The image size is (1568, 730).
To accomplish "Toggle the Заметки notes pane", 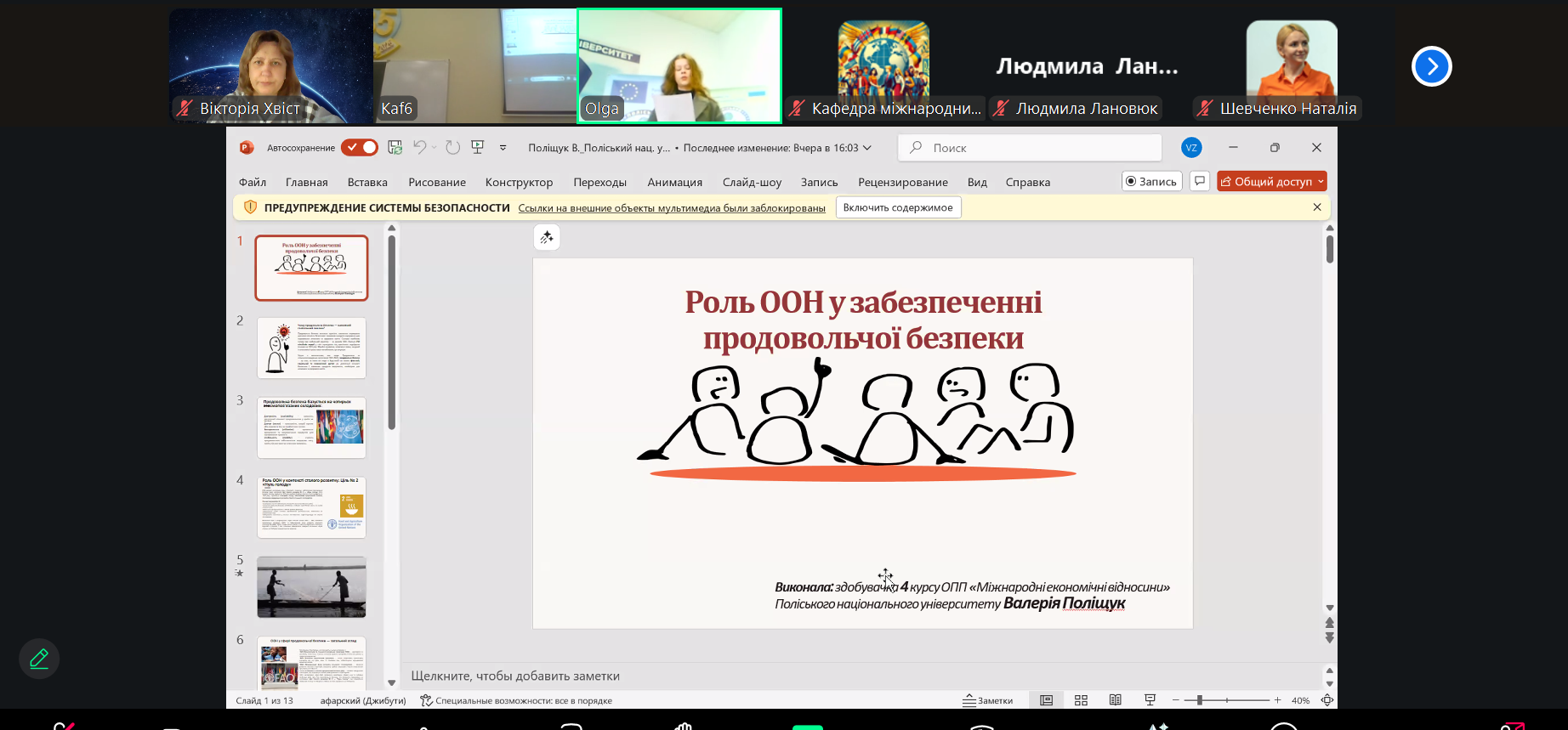I will pyautogui.click(x=987, y=700).
